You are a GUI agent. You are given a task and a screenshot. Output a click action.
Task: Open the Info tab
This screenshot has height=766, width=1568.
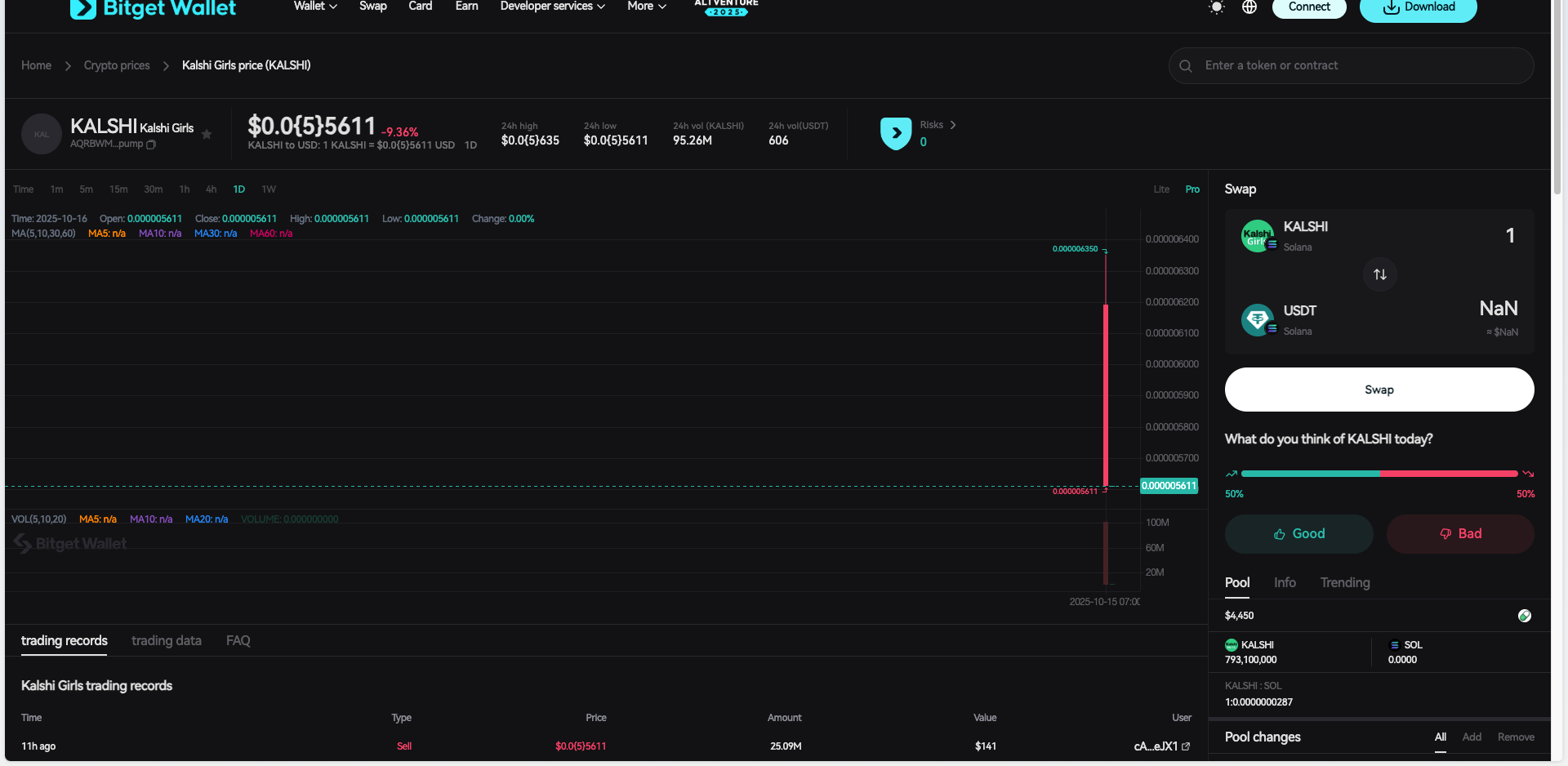1285,583
